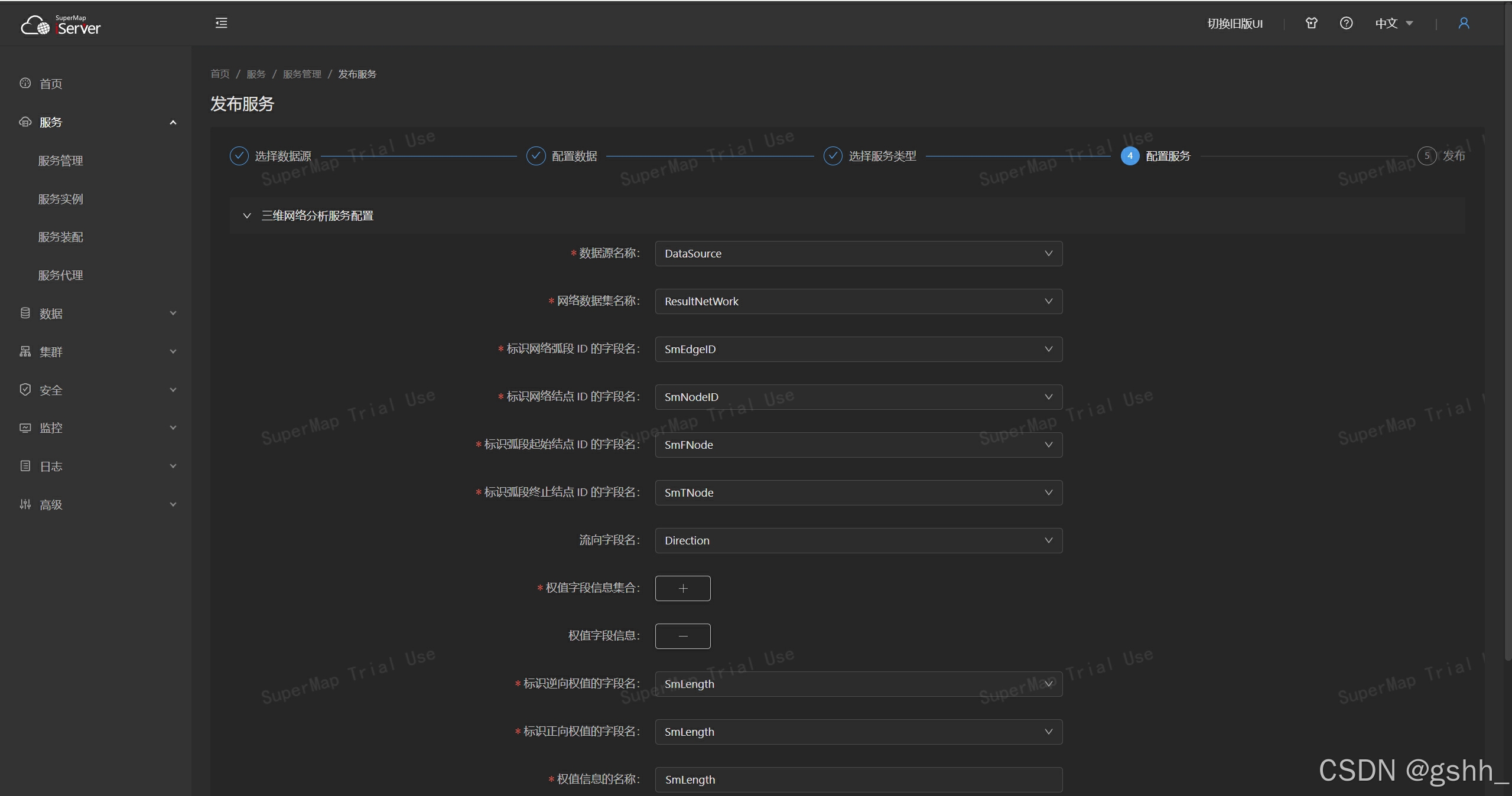Click the skin theme shirt icon
Screen dimensions: 1512x796
coord(1311,23)
